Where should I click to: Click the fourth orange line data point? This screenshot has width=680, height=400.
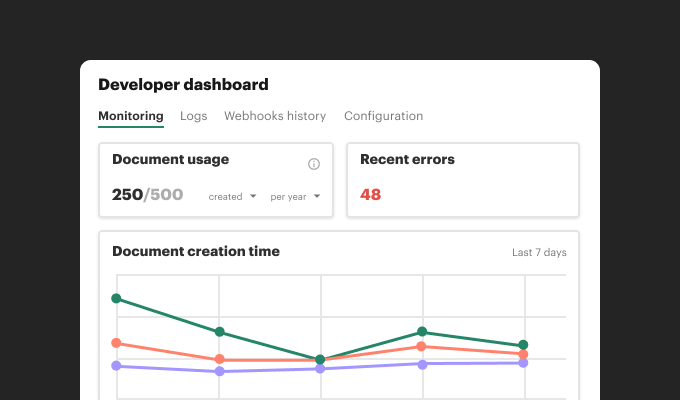pos(422,347)
